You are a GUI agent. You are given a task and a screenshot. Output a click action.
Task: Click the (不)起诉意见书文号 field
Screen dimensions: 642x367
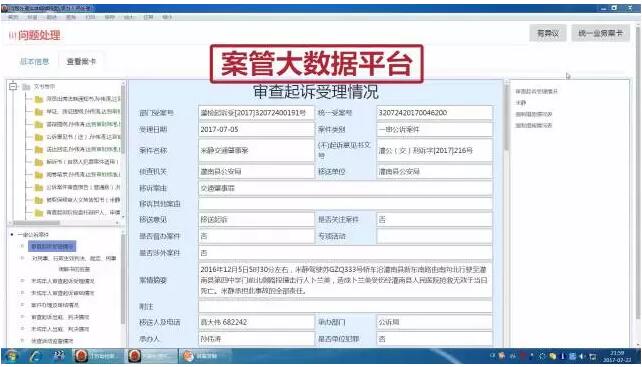click(x=434, y=151)
